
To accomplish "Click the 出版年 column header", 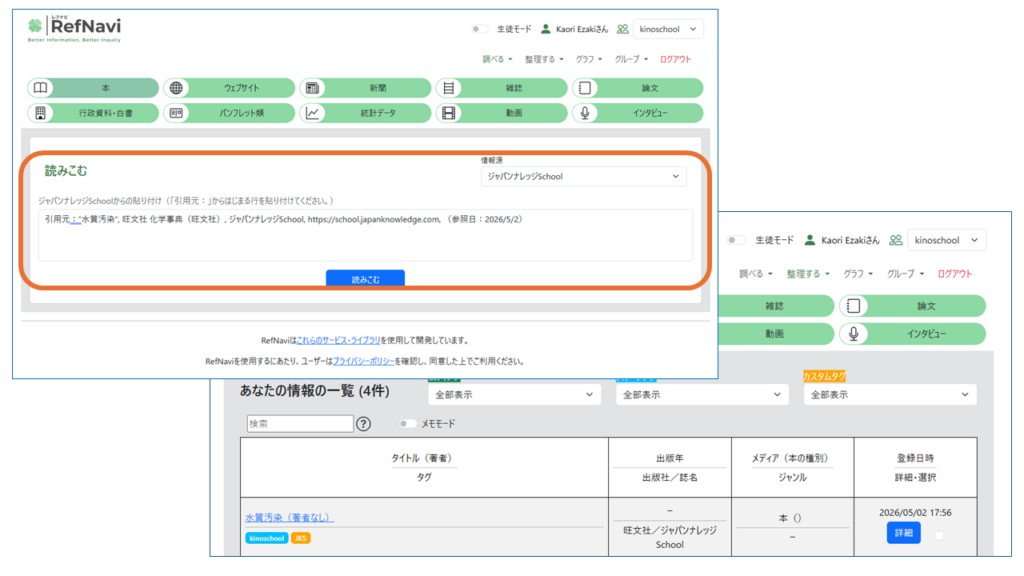I will (x=669, y=458).
